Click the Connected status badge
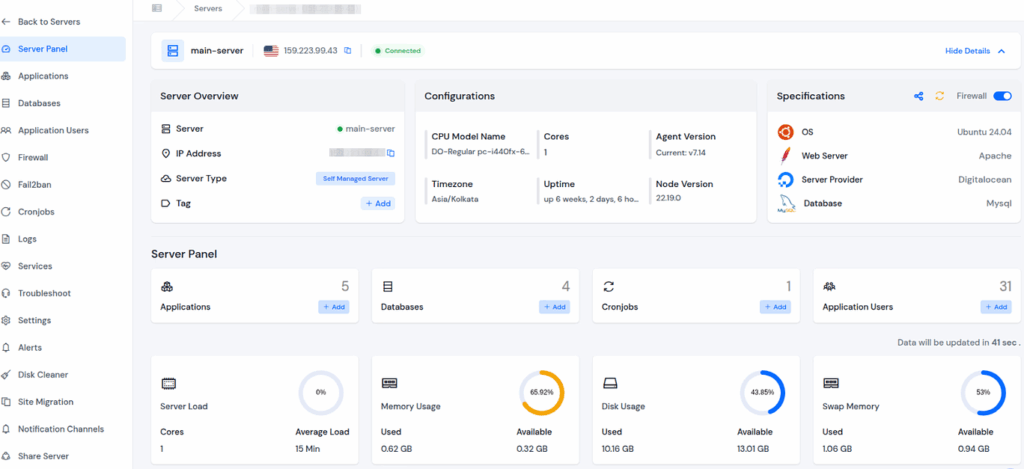 [x=398, y=50]
